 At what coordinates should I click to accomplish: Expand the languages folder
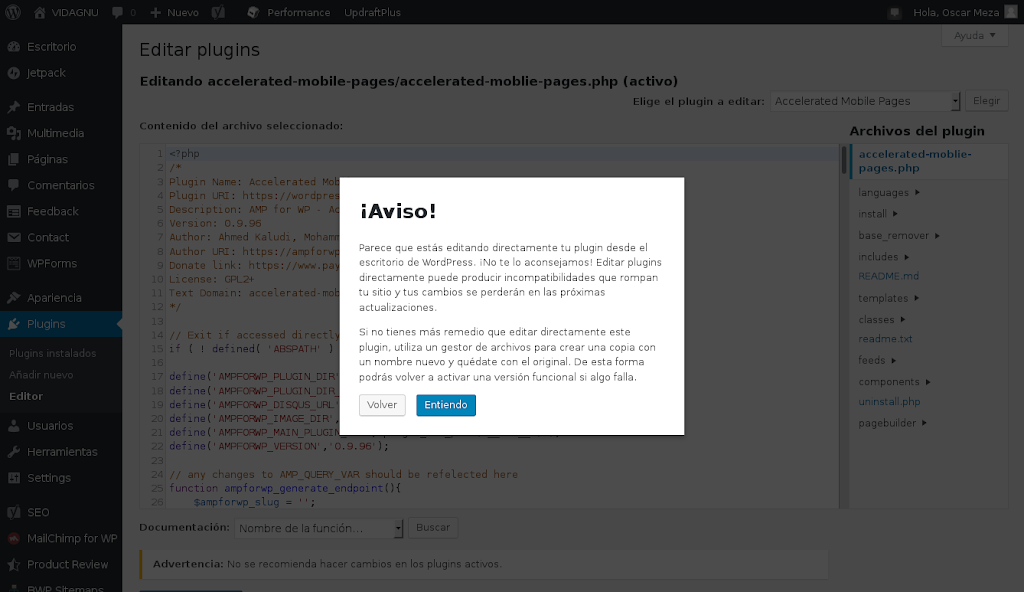pyautogui.click(x=889, y=193)
